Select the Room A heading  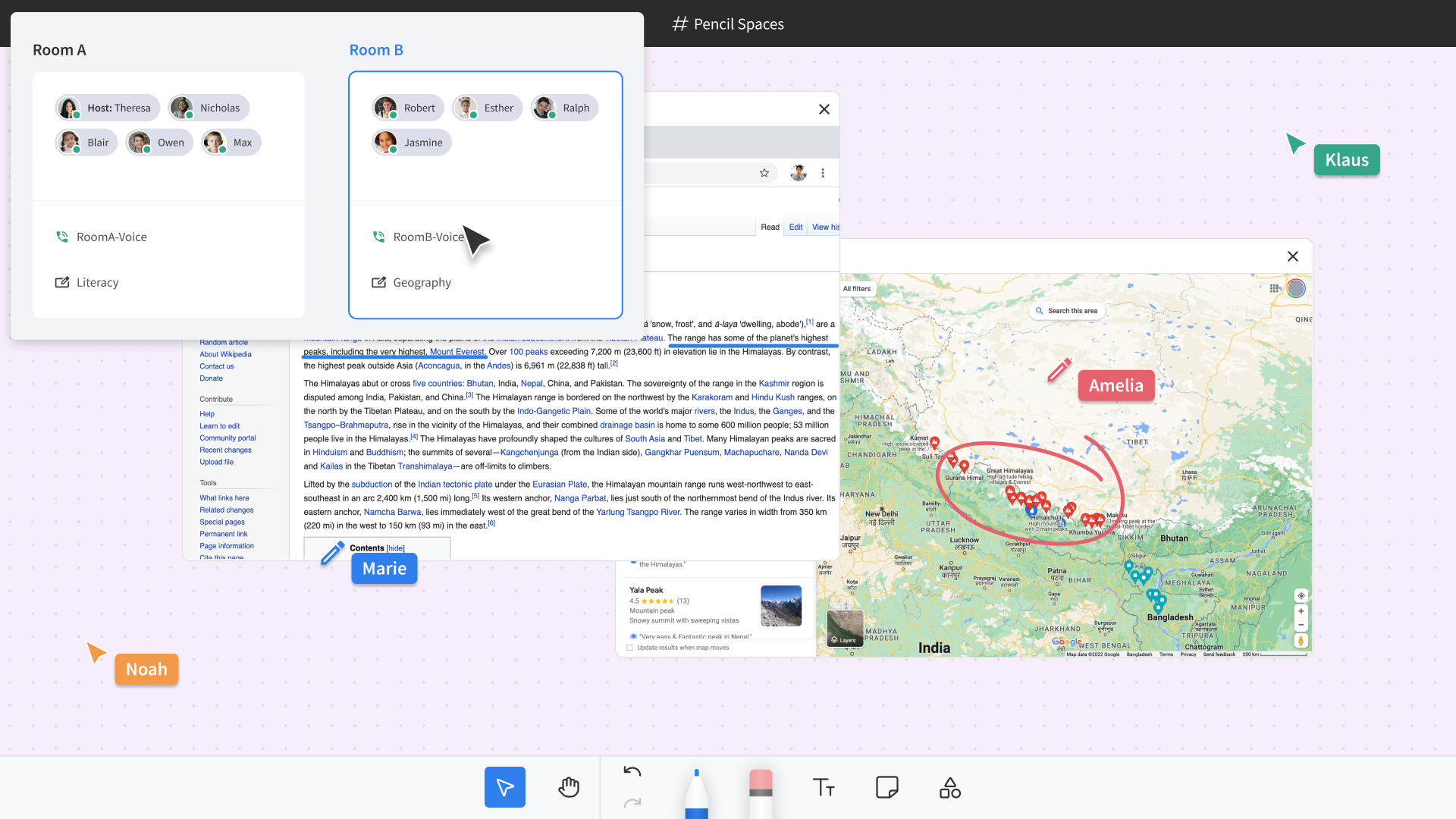pos(59,50)
